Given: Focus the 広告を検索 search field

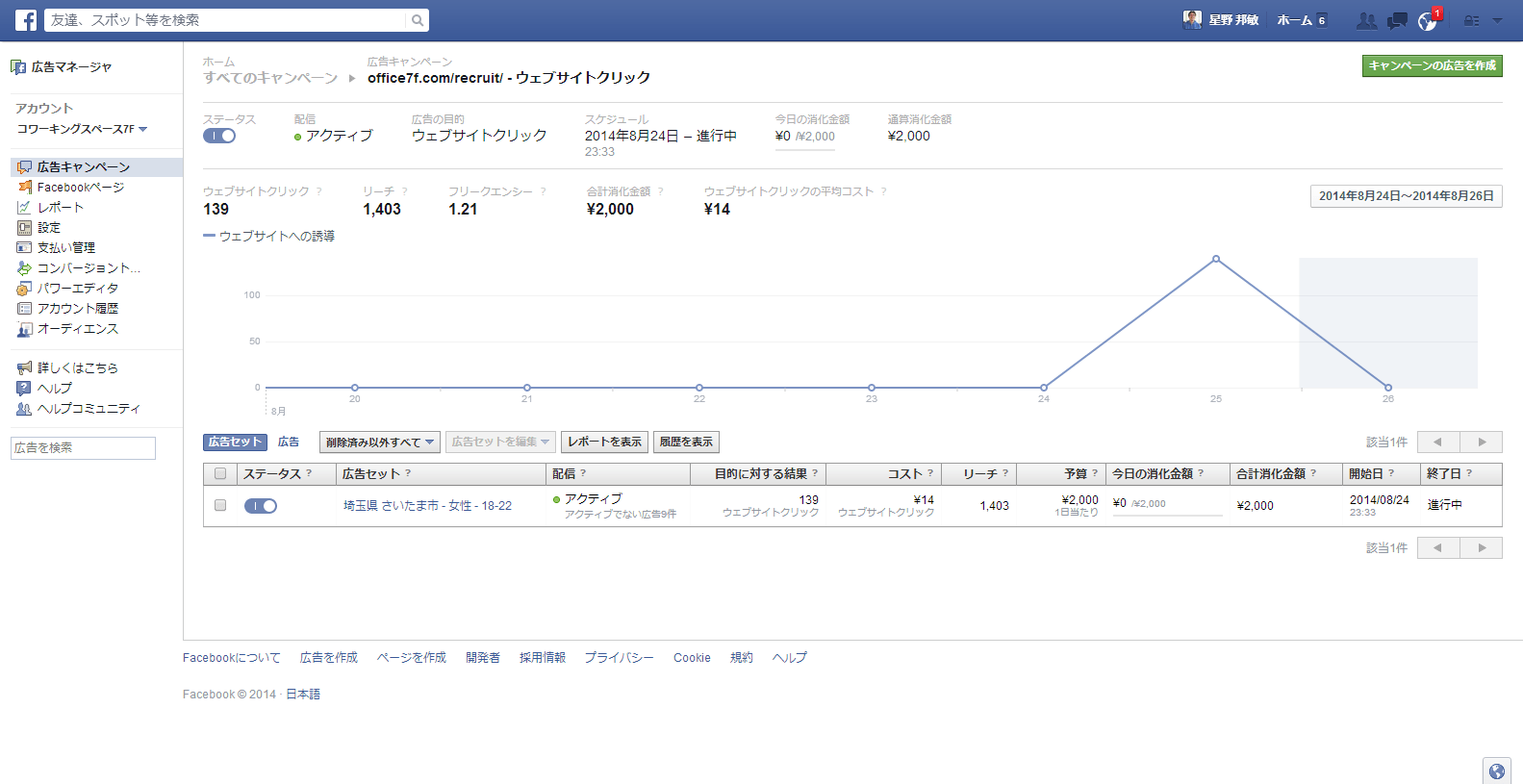Looking at the screenshot, I should tap(83, 448).
